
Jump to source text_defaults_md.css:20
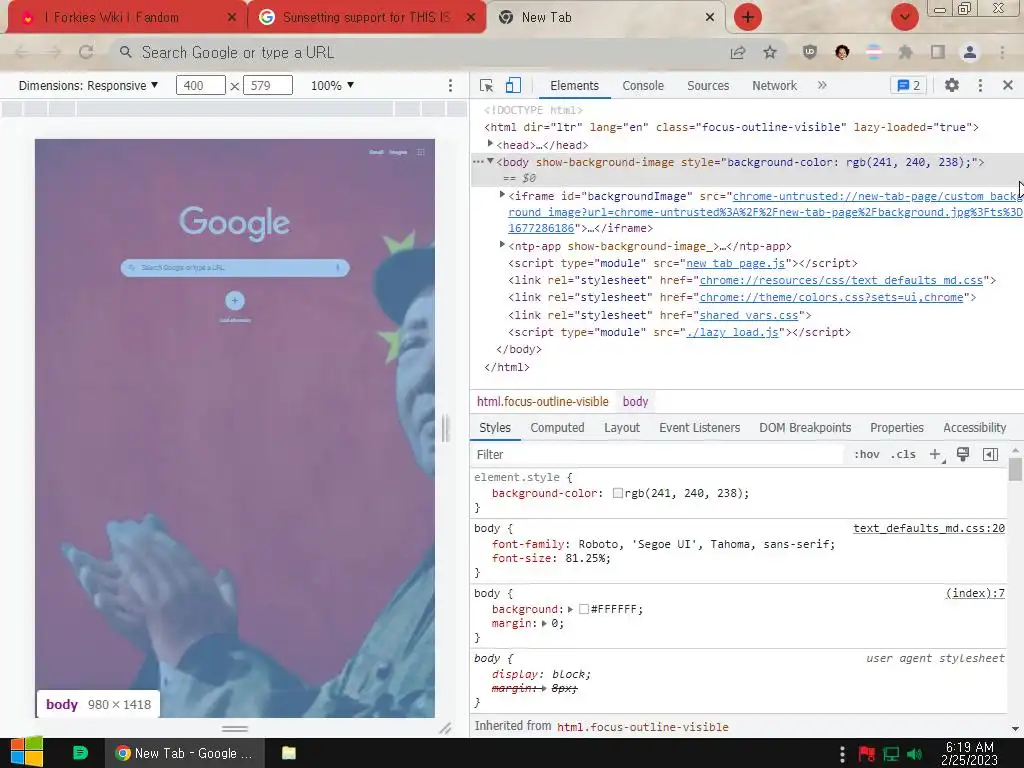(929, 528)
